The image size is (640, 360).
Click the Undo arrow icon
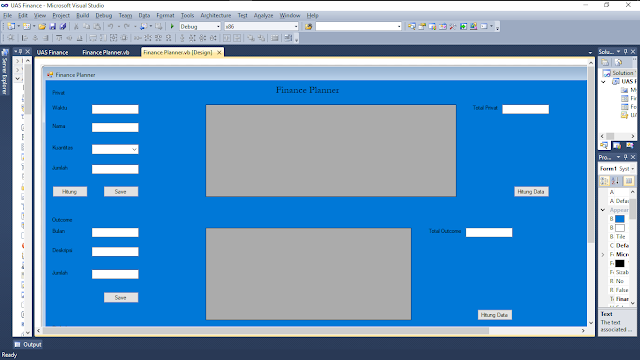(110, 27)
